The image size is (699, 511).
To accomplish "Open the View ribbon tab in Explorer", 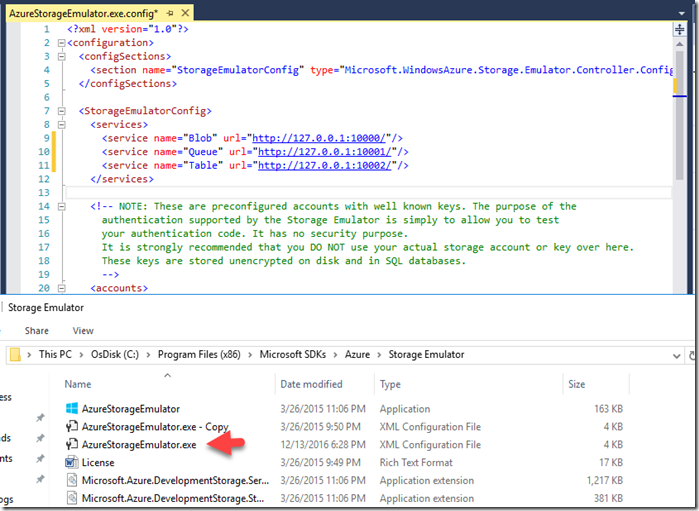I will coord(83,331).
